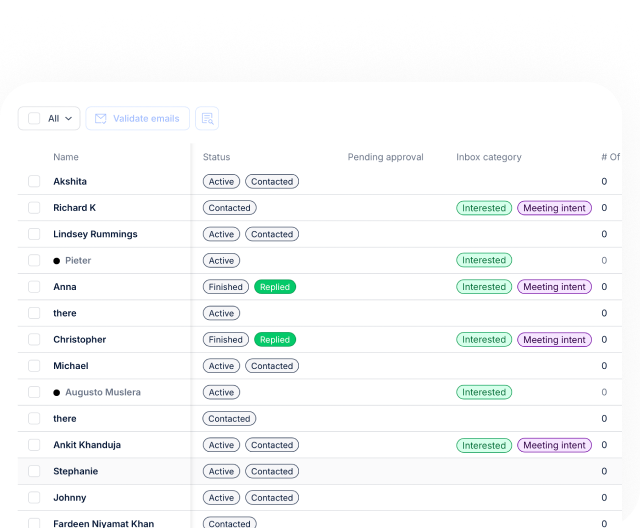
Task: Open the lead named Anna
Action: [x=64, y=287]
